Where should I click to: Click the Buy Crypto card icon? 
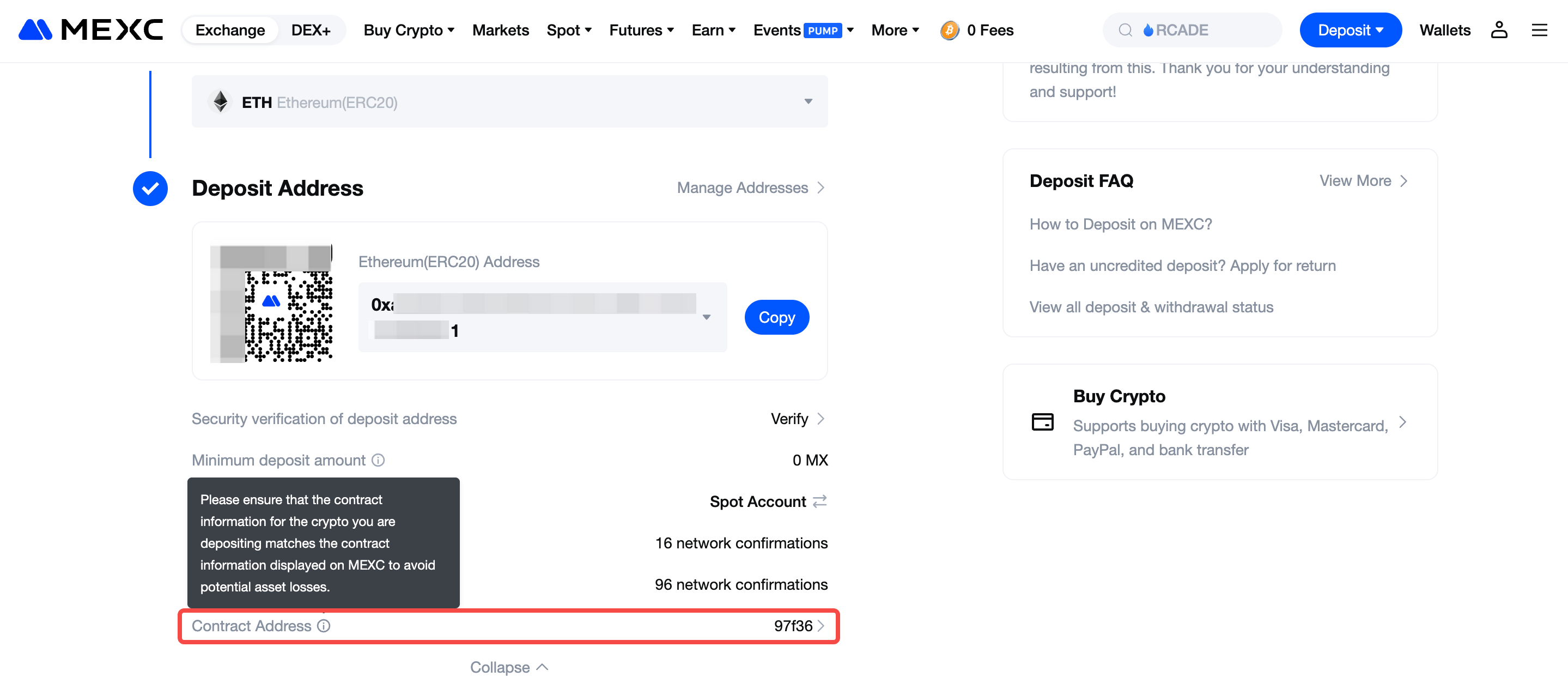pos(1042,421)
